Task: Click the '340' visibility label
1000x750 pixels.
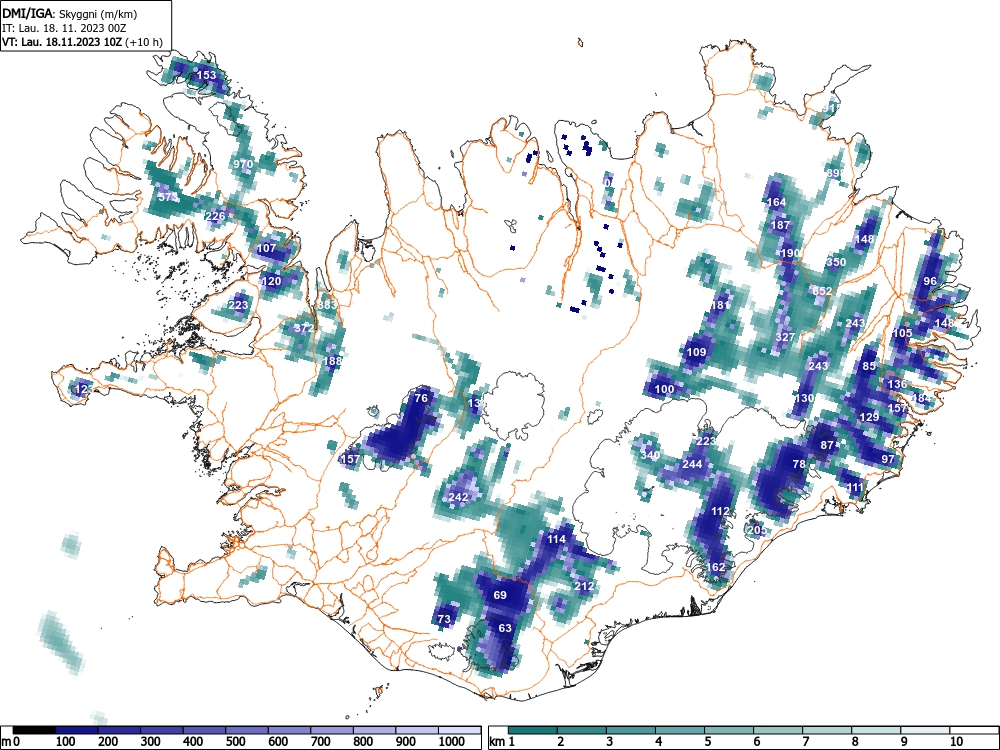Action: pyautogui.click(x=650, y=455)
